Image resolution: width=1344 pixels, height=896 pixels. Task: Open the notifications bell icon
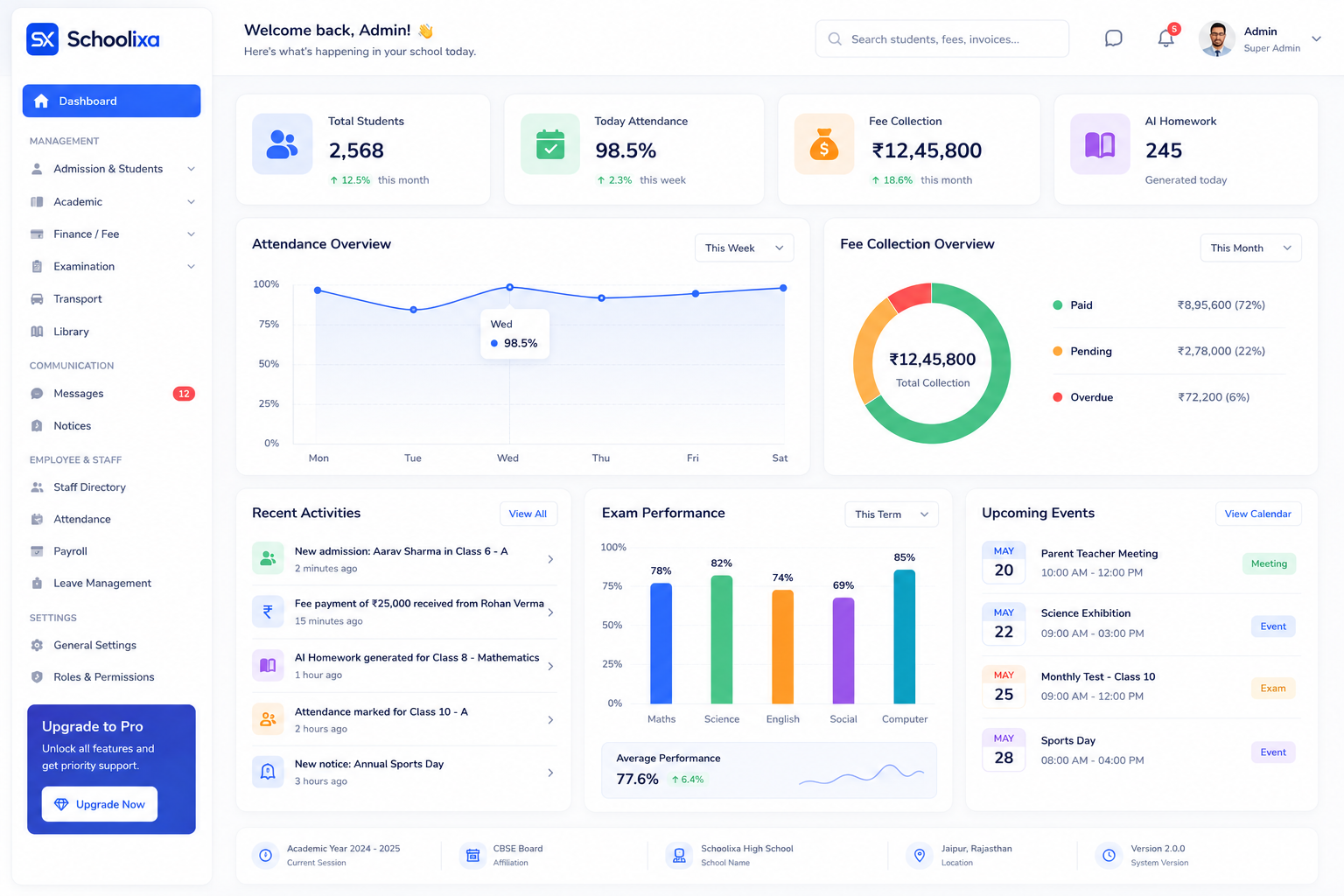coord(1165,38)
